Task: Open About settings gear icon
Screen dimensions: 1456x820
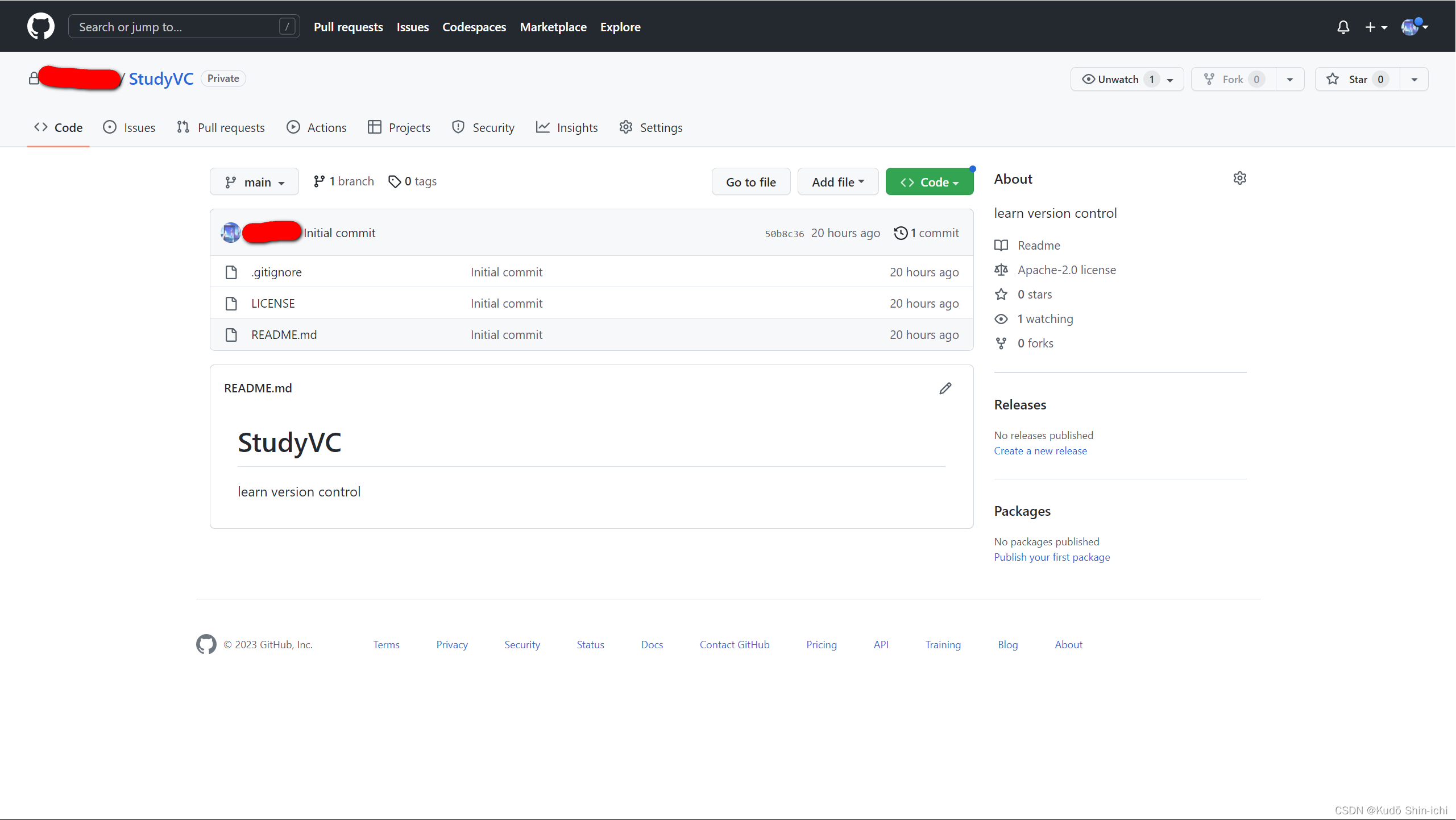Action: pos(1239,179)
